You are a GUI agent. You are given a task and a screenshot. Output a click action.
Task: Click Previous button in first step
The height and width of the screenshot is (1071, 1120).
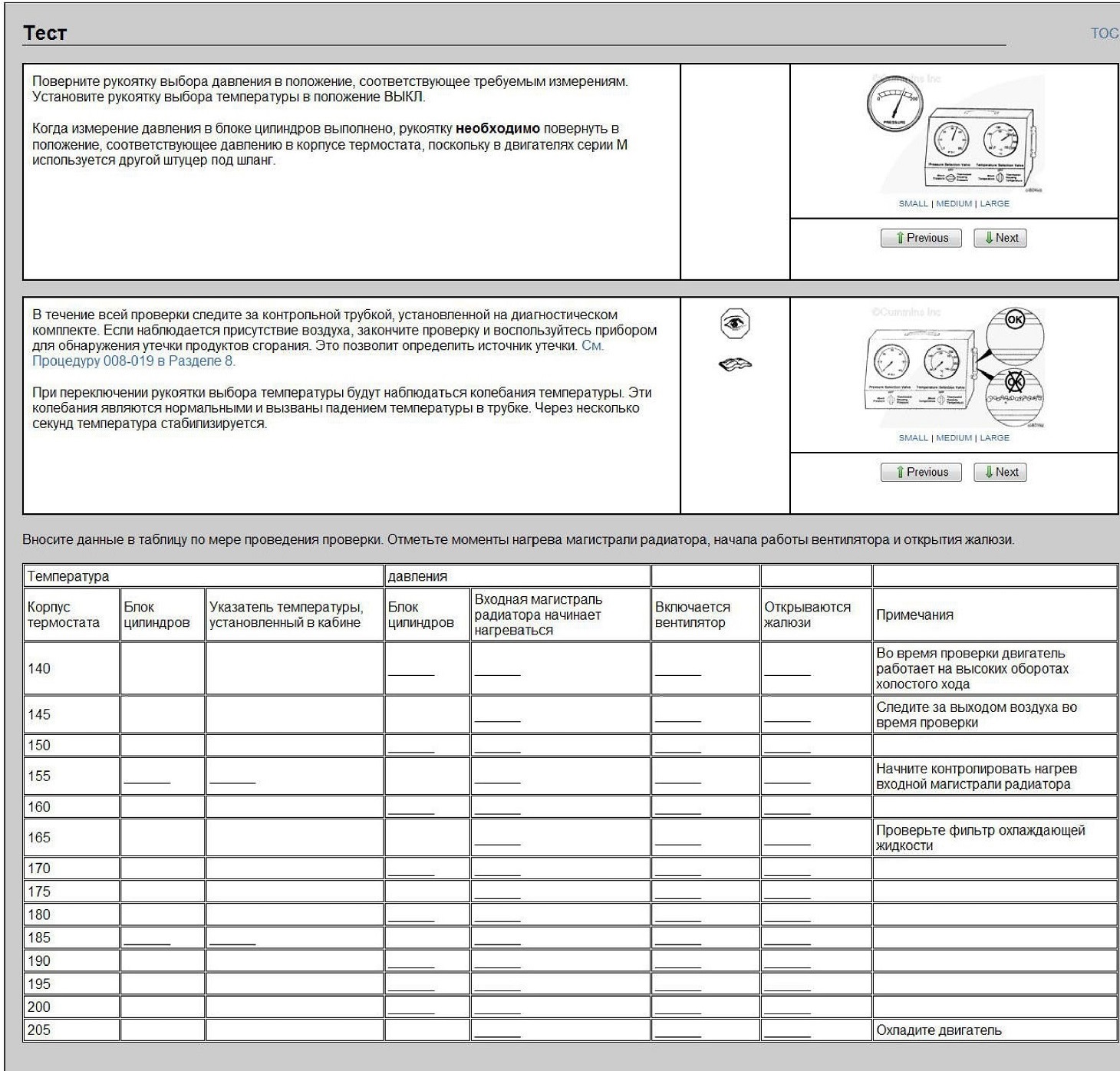click(921, 238)
